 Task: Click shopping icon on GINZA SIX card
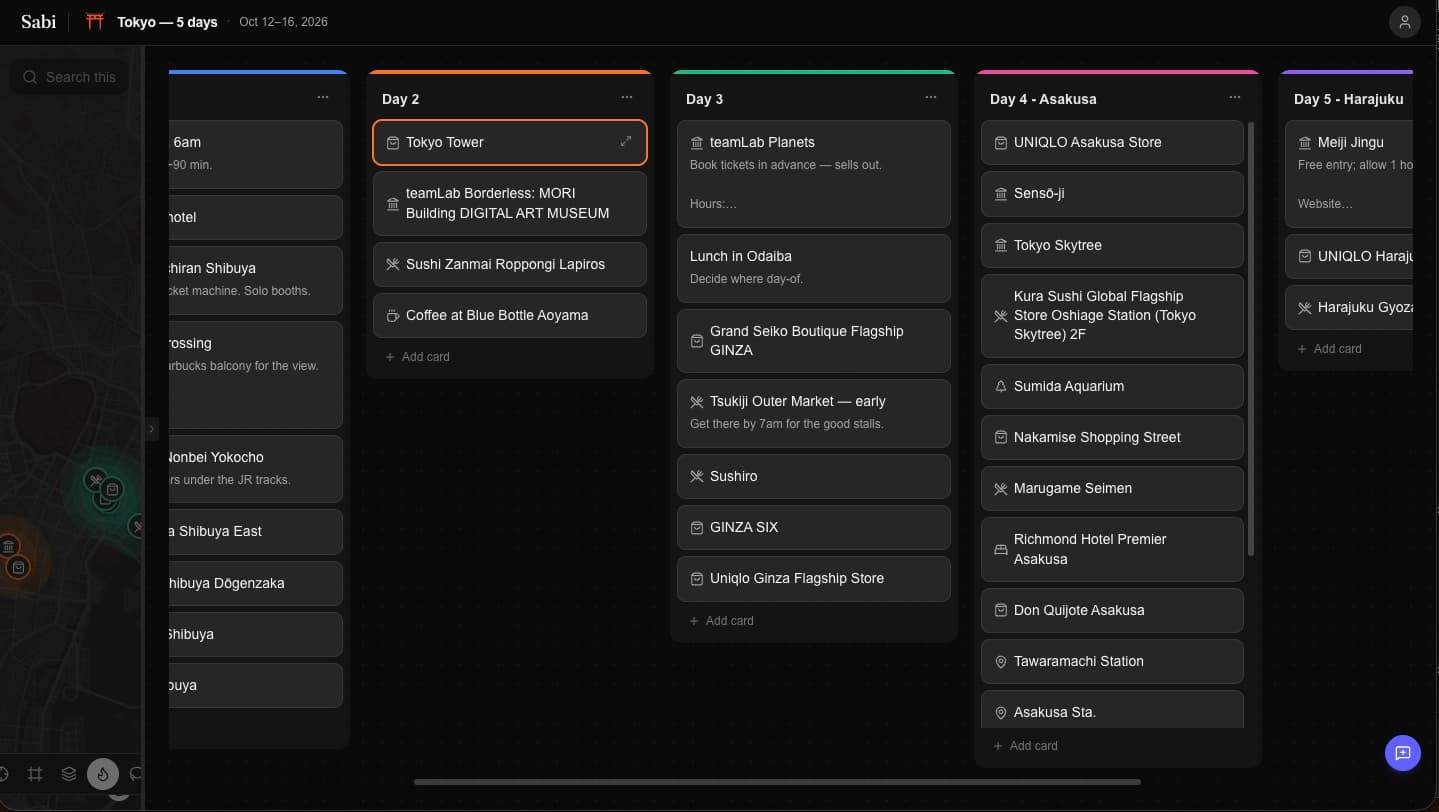click(x=697, y=528)
